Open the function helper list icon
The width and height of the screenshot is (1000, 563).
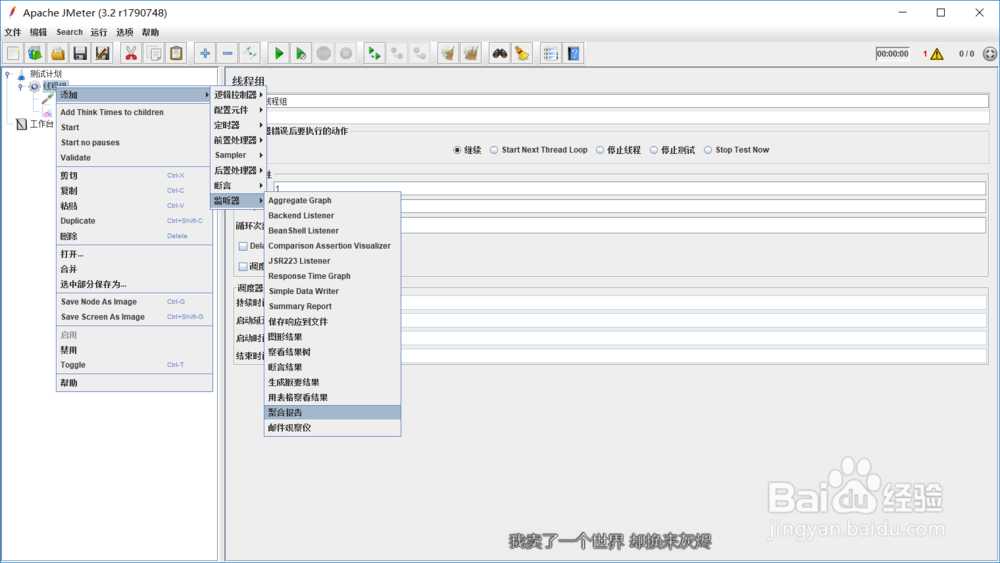(x=550, y=54)
